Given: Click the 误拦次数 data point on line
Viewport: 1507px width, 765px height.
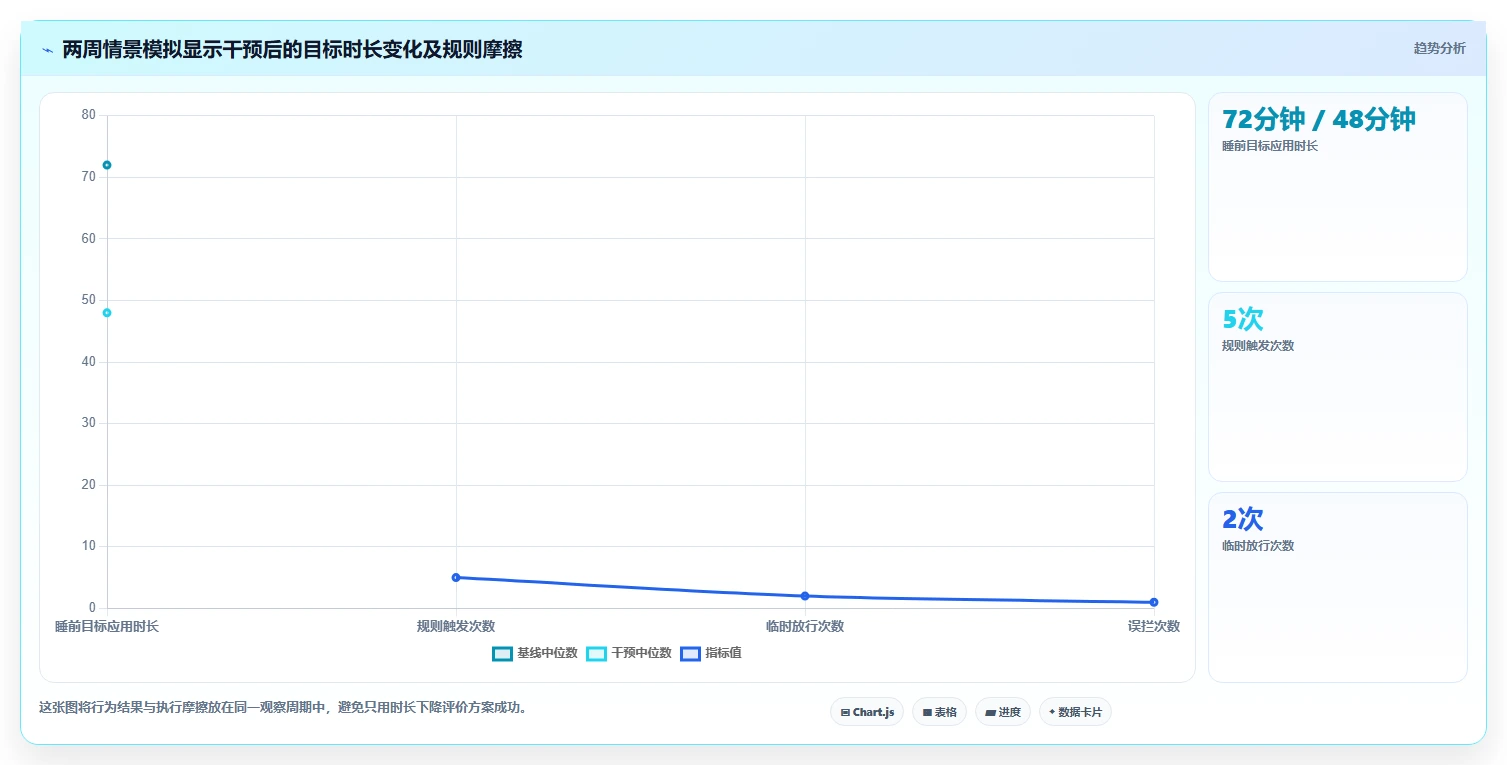Looking at the screenshot, I should click(x=1154, y=602).
